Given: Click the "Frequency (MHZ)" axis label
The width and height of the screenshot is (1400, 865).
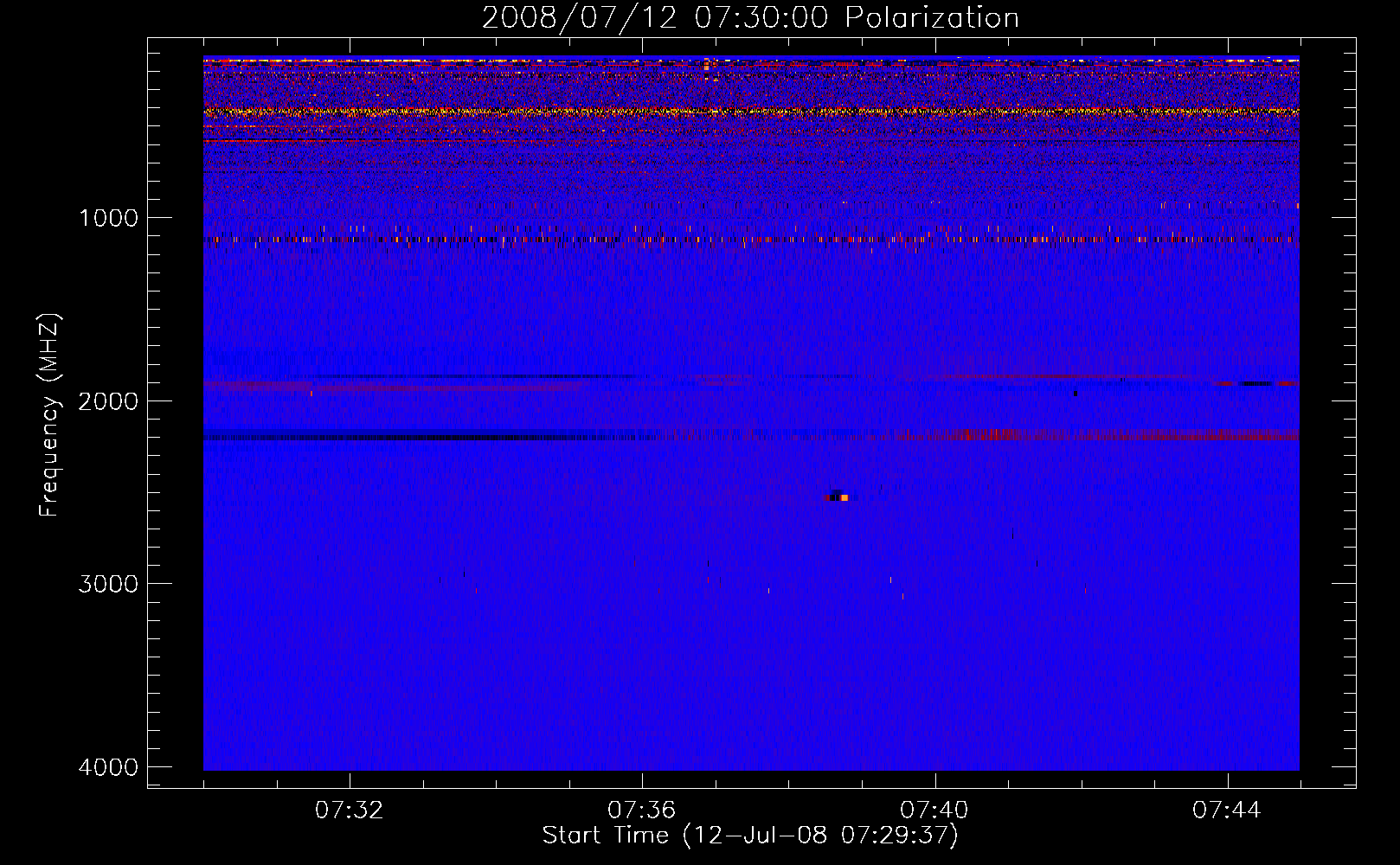Looking at the screenshot, I should 49,414.
